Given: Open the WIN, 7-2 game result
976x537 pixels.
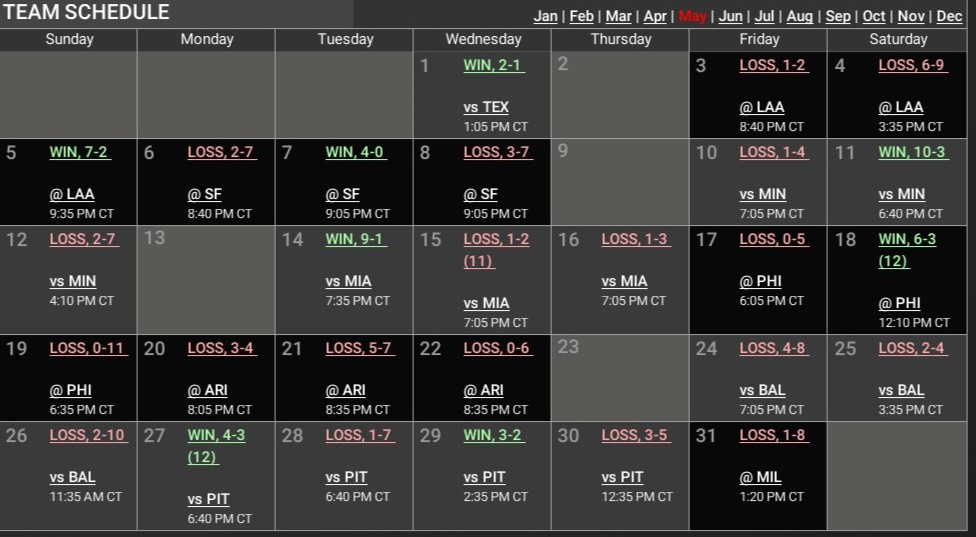Looking at the screenshot, I should 79,152.
